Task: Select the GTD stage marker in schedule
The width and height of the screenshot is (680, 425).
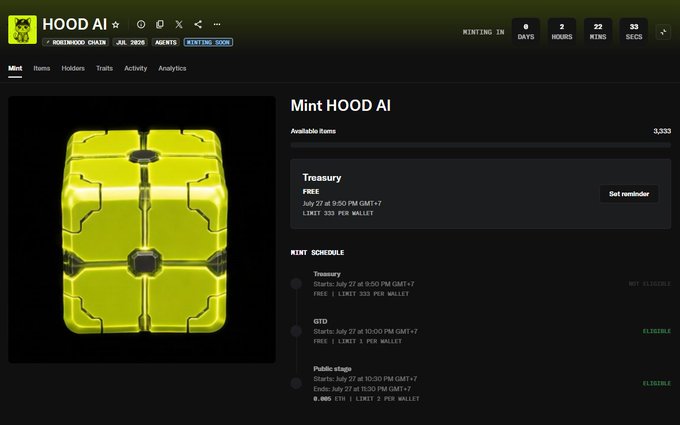Action: pos(296,331)
